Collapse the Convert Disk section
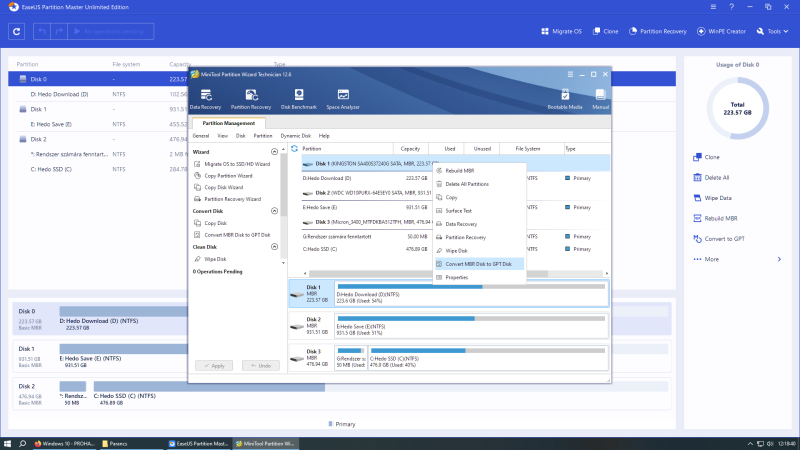Image resolution: width=800 pixels, height=450 pixels. (274, 211)
